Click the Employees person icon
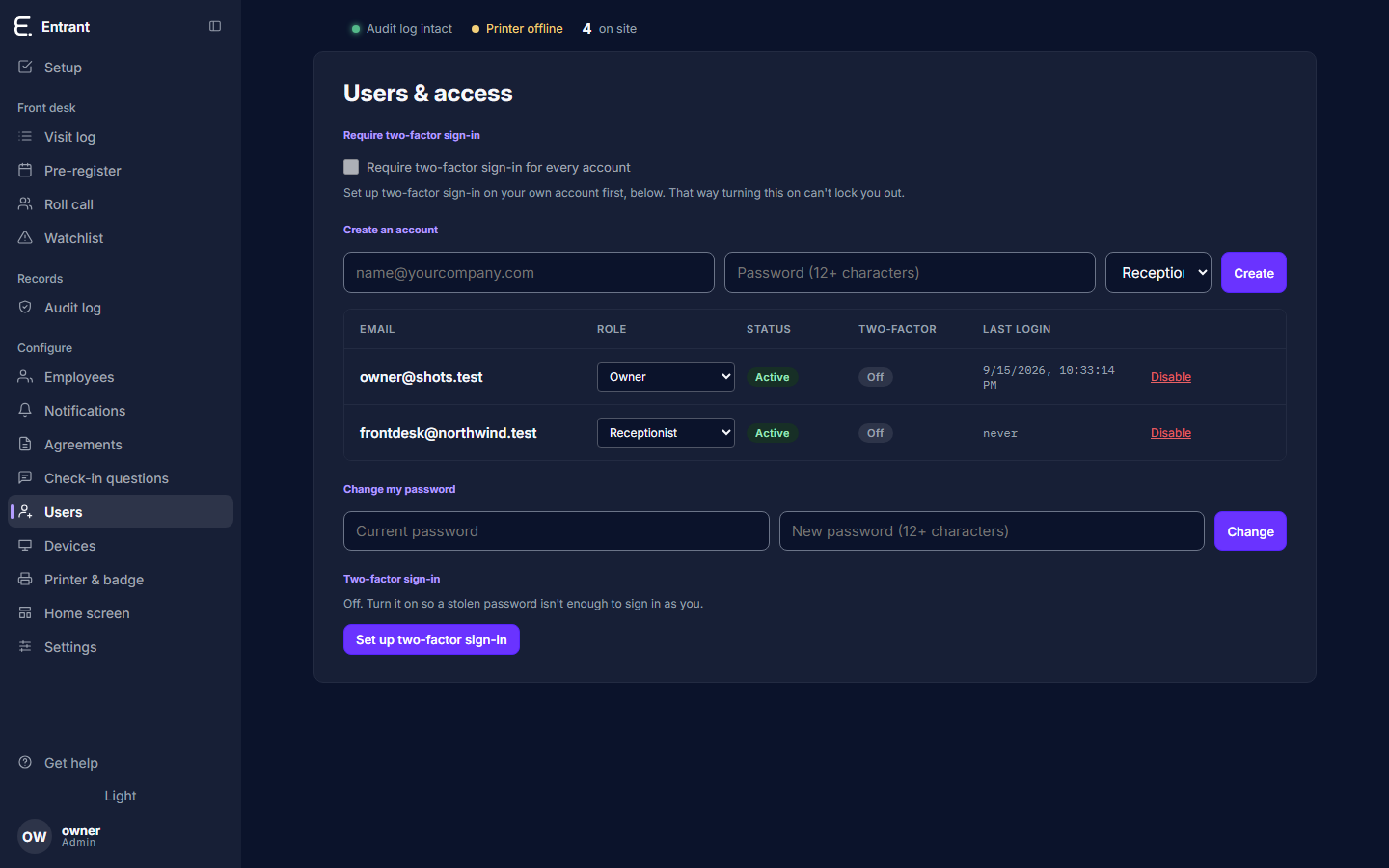1389x868 pixels. pos(25,376)
